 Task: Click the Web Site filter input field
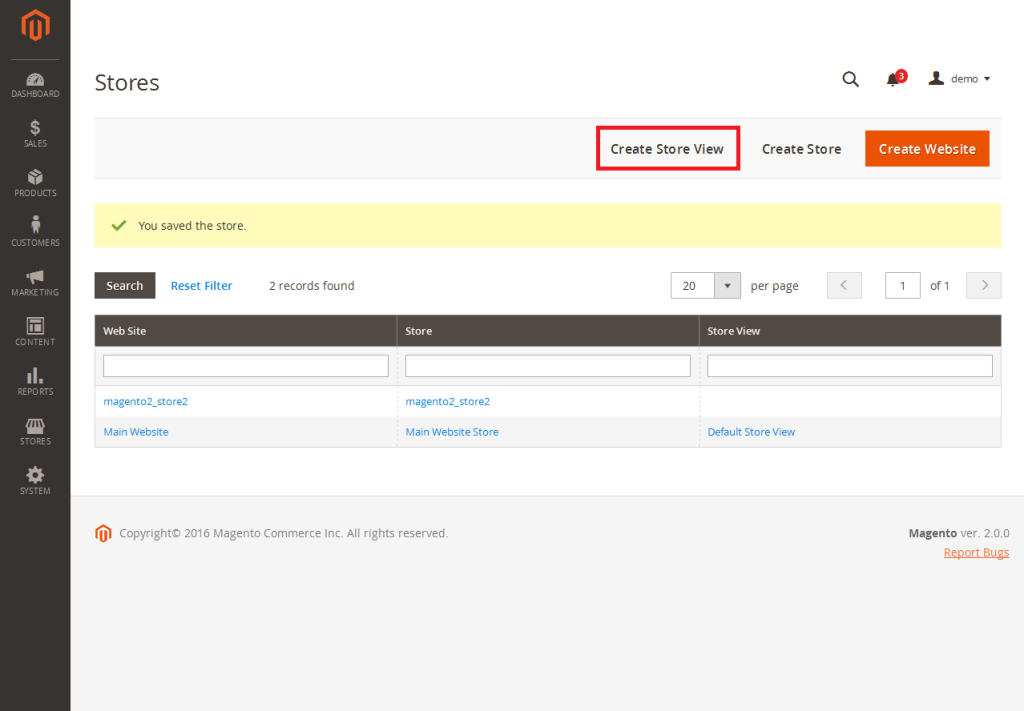pos(246,366)
